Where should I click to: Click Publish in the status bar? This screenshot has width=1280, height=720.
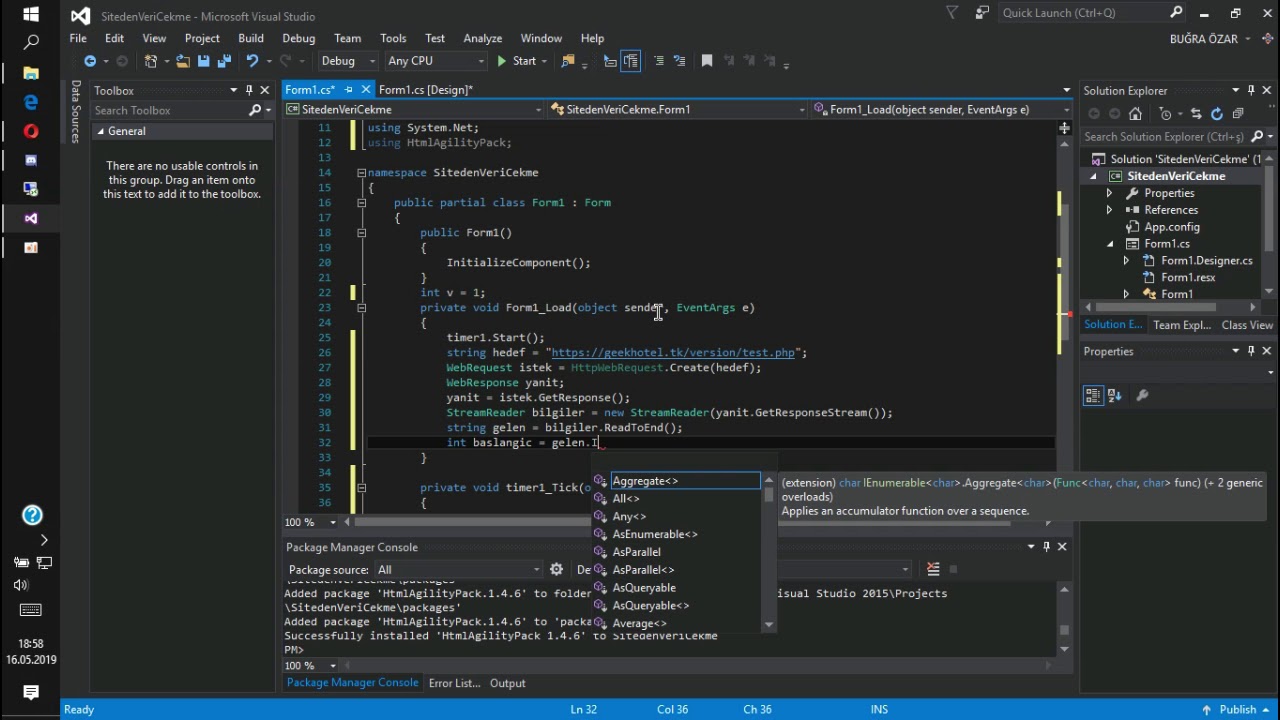pos(1238,709)
